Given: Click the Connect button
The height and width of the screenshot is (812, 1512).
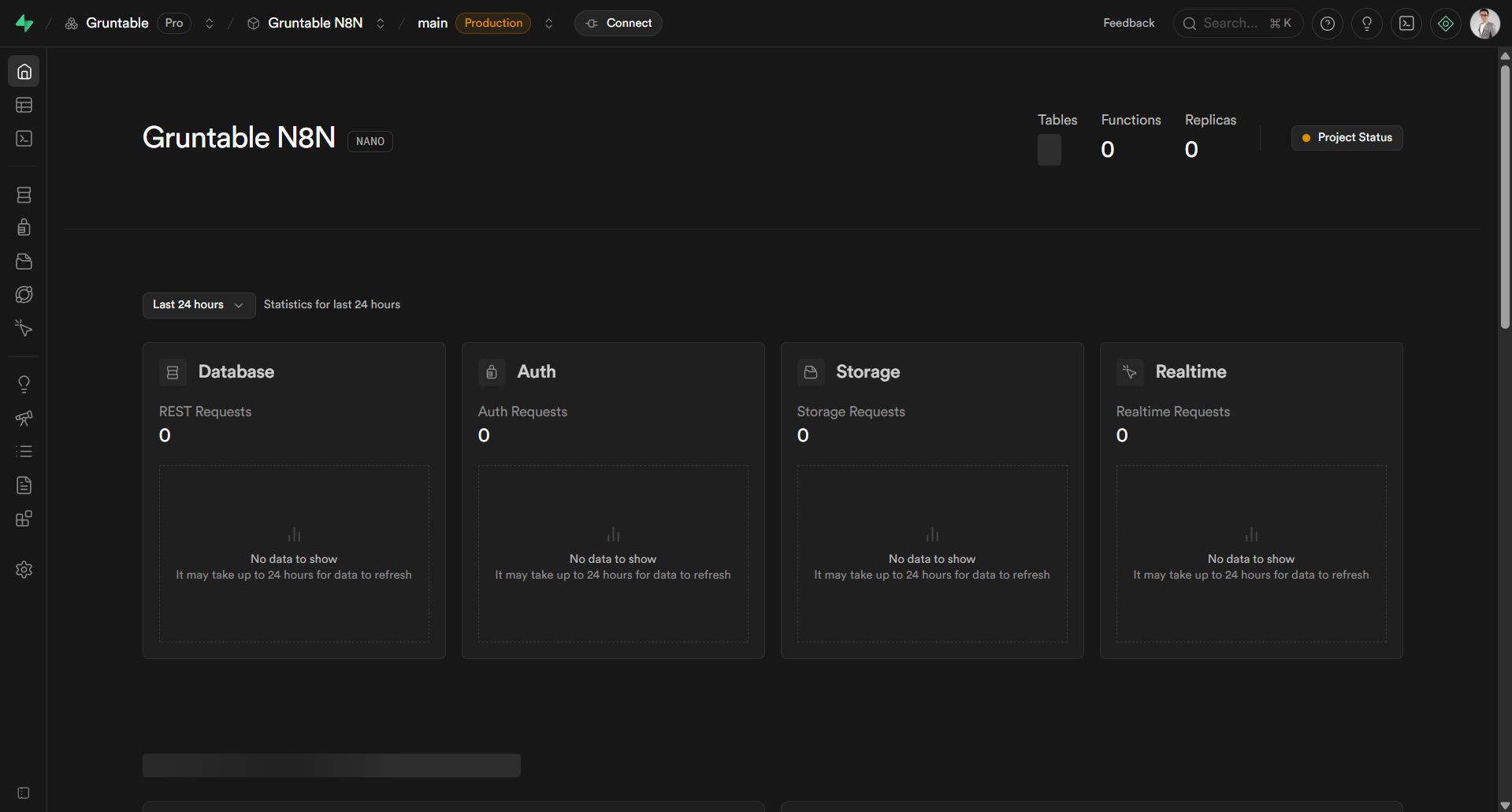Looking at the screenshot, I should click(x=619, y=24).
